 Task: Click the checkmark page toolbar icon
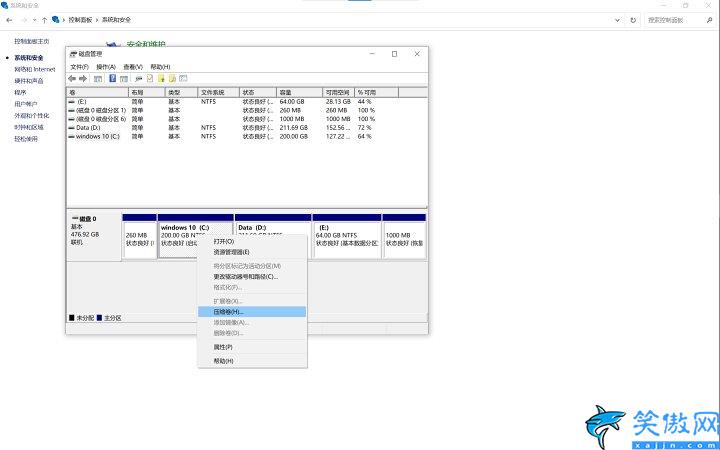click(x=150, y=79)
